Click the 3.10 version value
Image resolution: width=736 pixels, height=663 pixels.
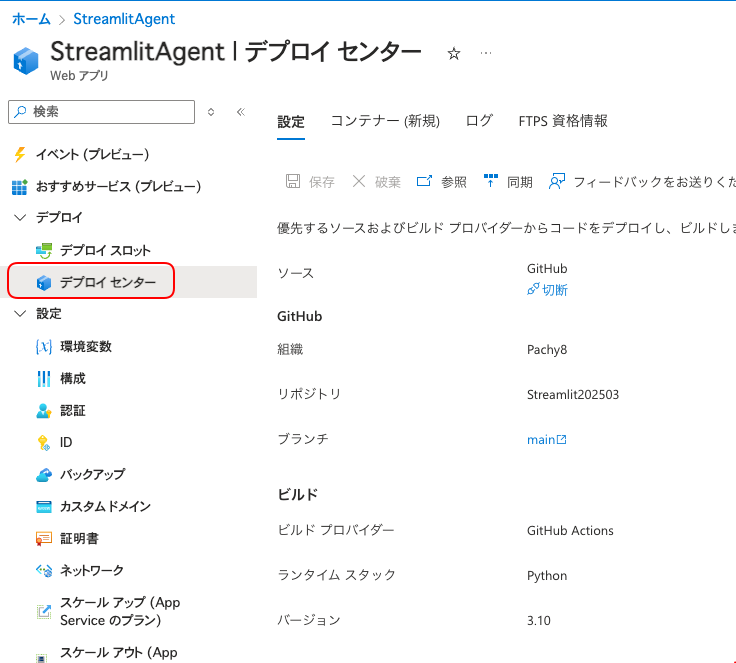point(538,621)
